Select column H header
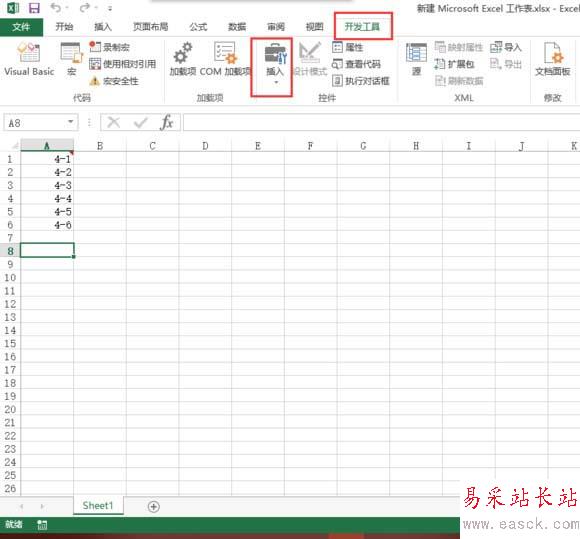 [x=416, y=146]
